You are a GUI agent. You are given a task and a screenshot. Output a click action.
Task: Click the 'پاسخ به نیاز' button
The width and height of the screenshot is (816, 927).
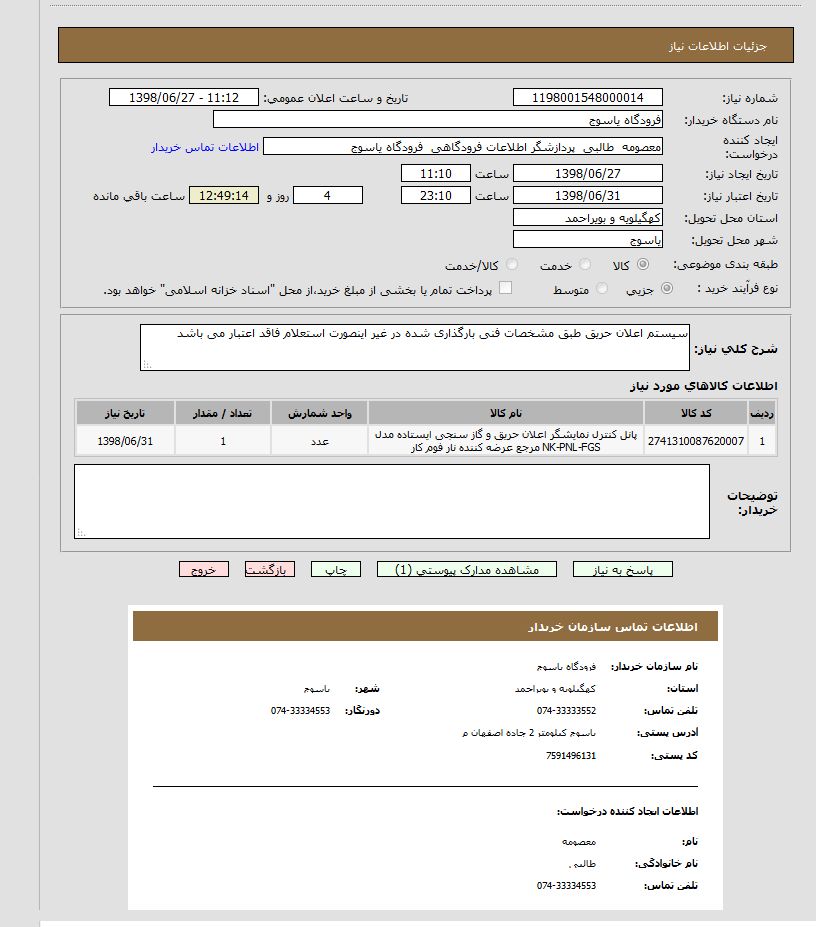(623, 569)
